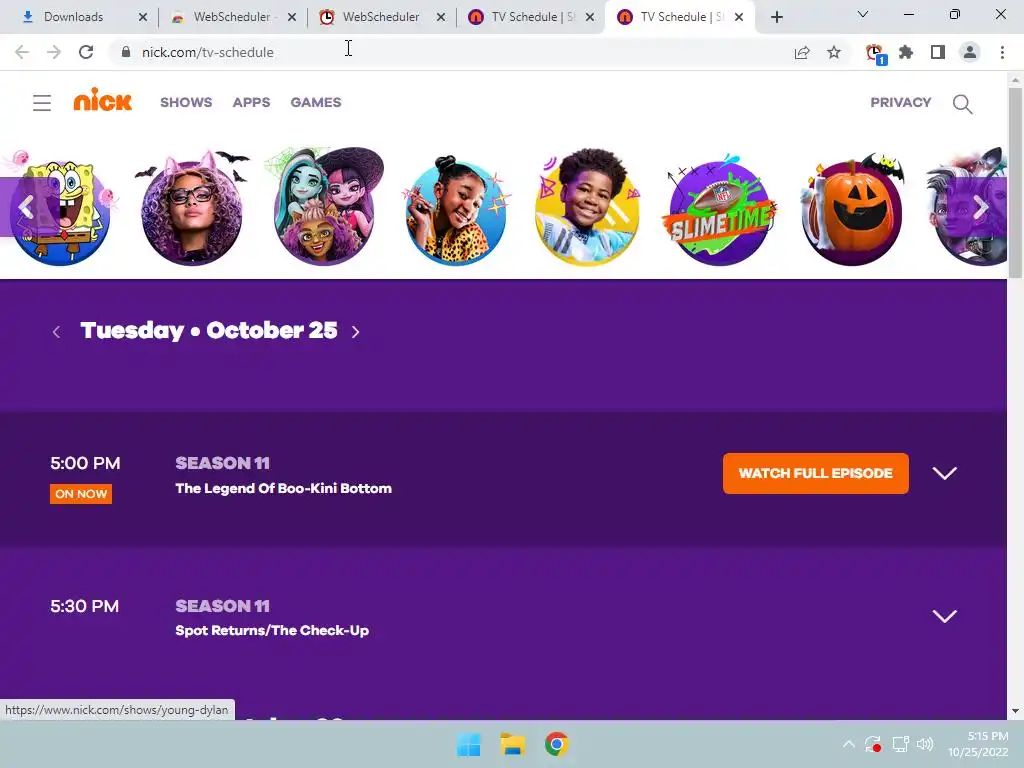This screenshot has width=1024, height=768.
Task: Click the ON NOW badge
Action: coord(81,494)
